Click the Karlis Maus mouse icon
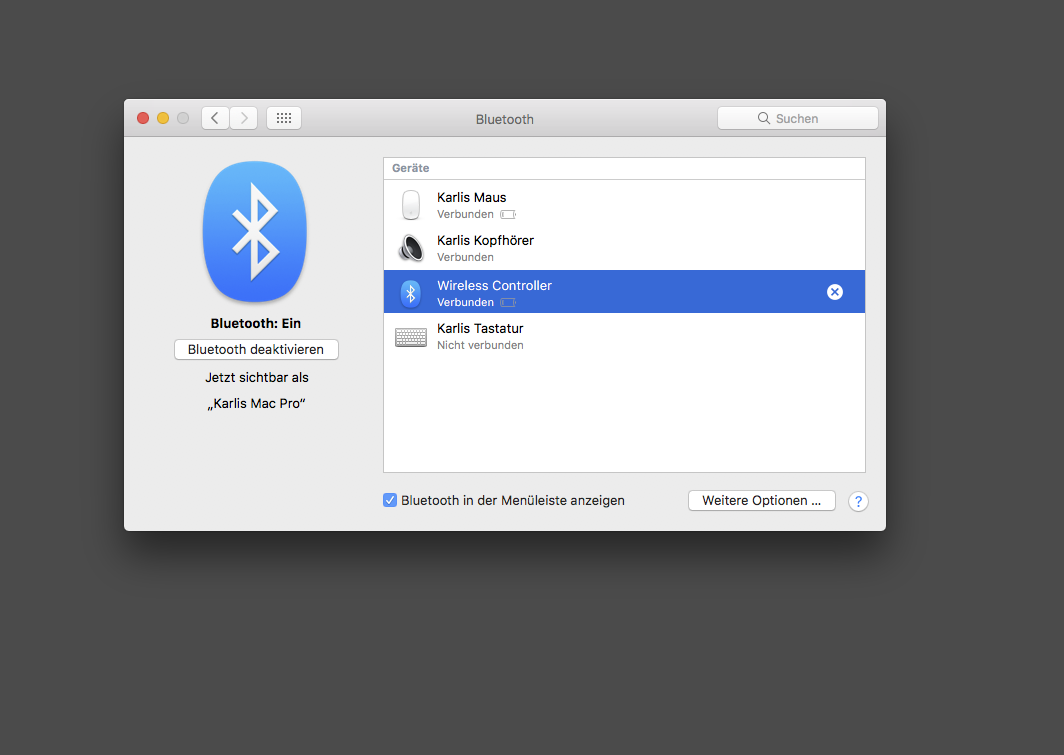 (x=411, y=205)
